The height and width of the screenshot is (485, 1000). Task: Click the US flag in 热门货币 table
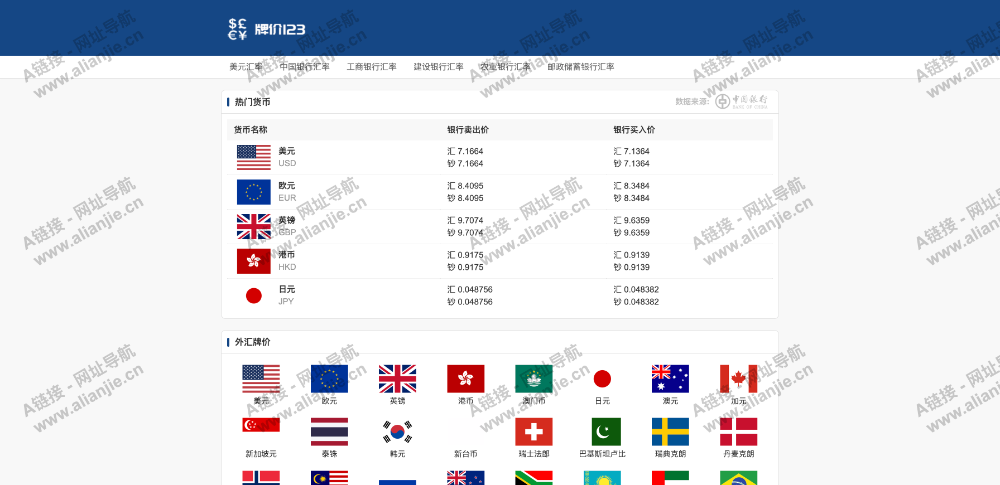pyautogui.click(x=254, y=157)
